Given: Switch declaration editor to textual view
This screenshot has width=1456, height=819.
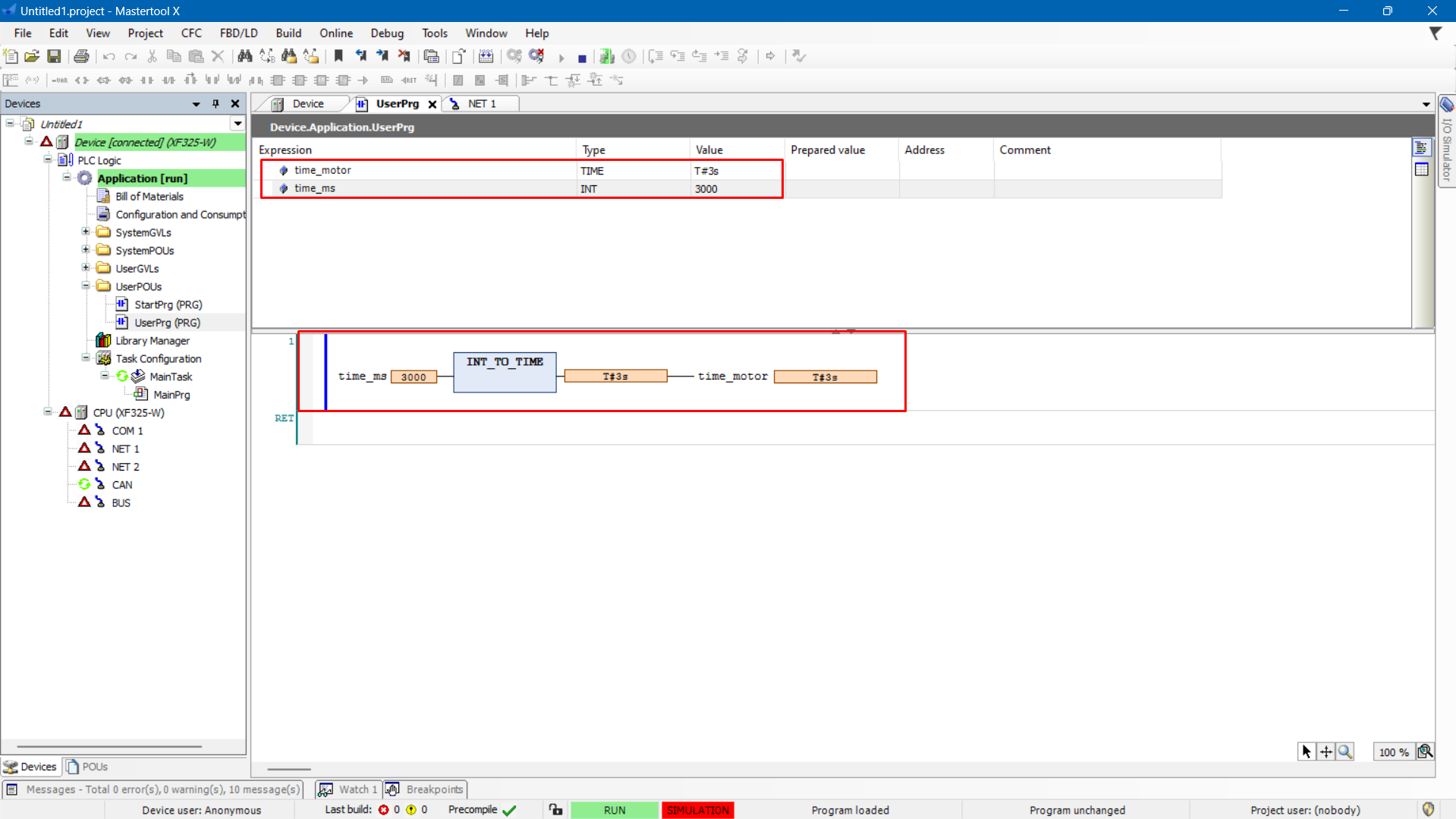Looking at the screenshot, I should (1421, 148).
